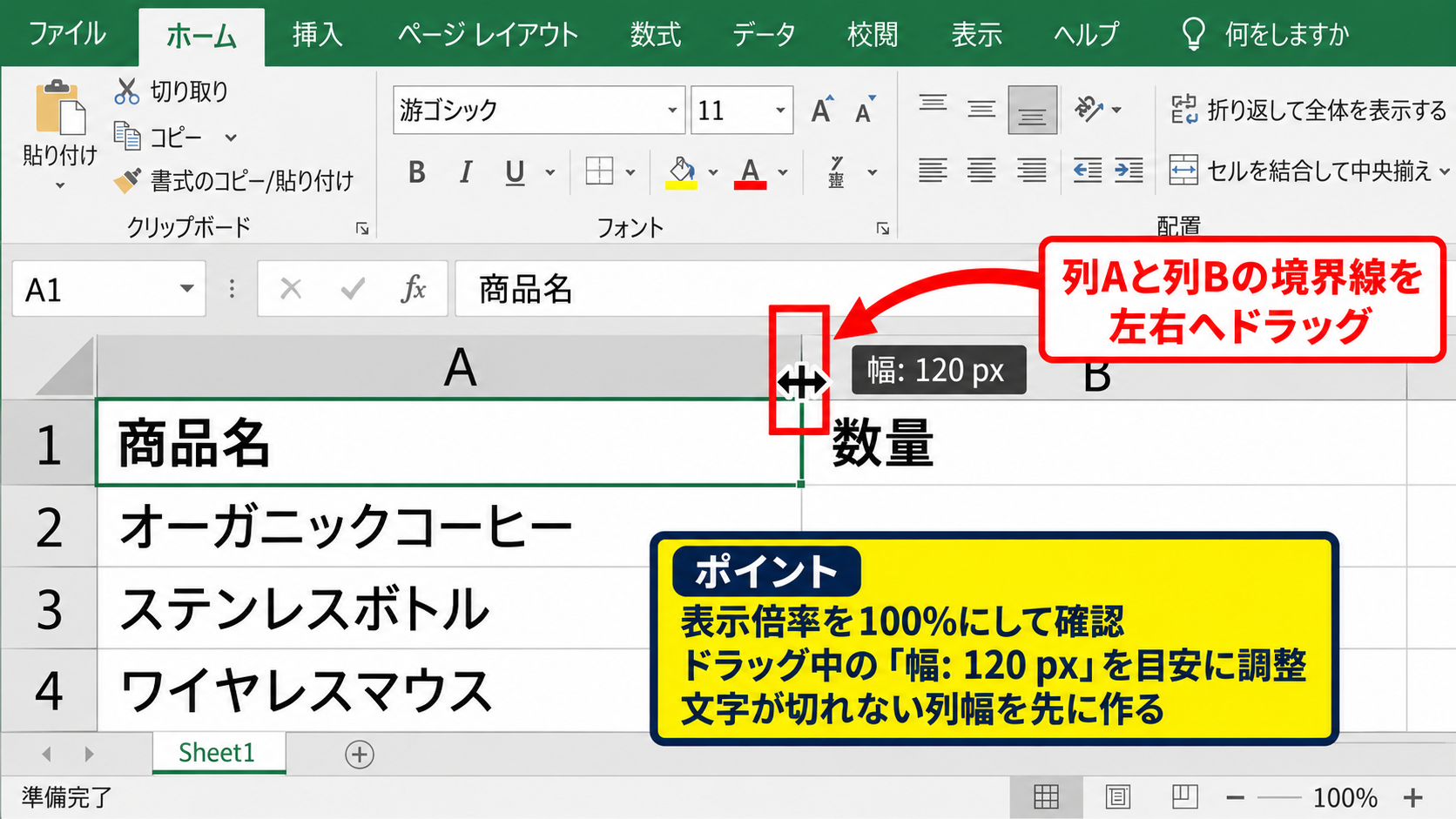The width and height of the screenshot is (1456, 819).
Task: Apply red font color A button
Action: point(750,172)
